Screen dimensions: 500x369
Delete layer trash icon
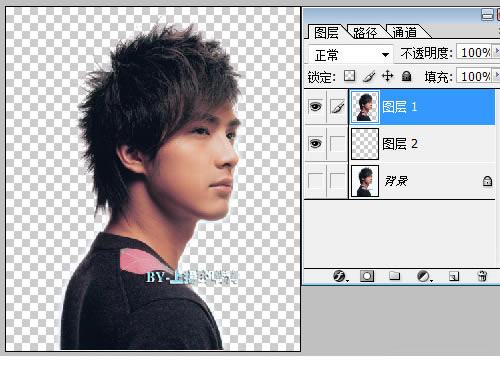click(x=482, y=276)
